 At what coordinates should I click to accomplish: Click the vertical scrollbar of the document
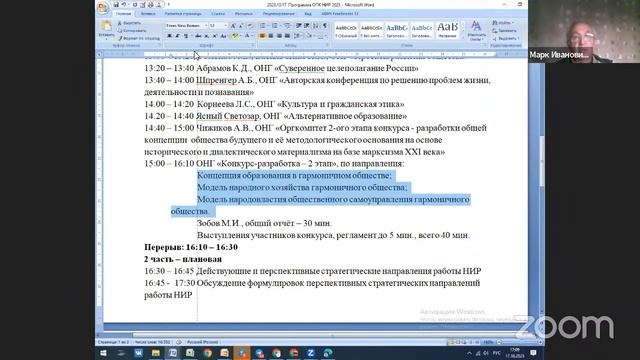[x=542, y=162]
